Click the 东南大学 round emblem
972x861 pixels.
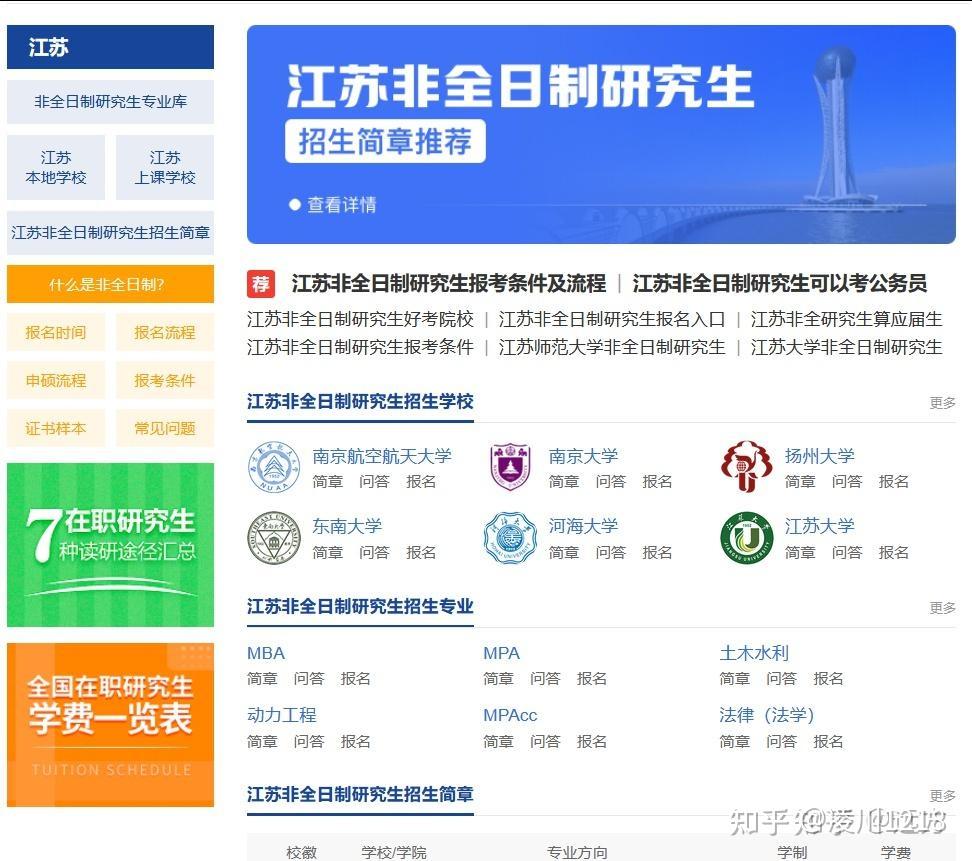[274, 537]
